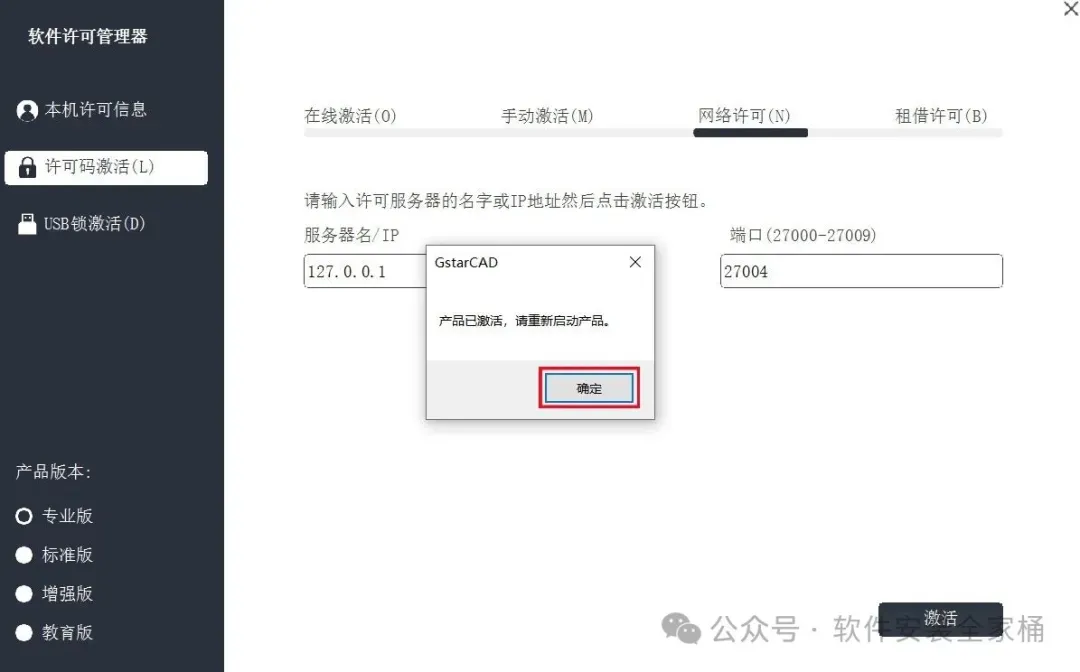
Task: Select the 网络许可(N) tab
Action: click(744, 116)
